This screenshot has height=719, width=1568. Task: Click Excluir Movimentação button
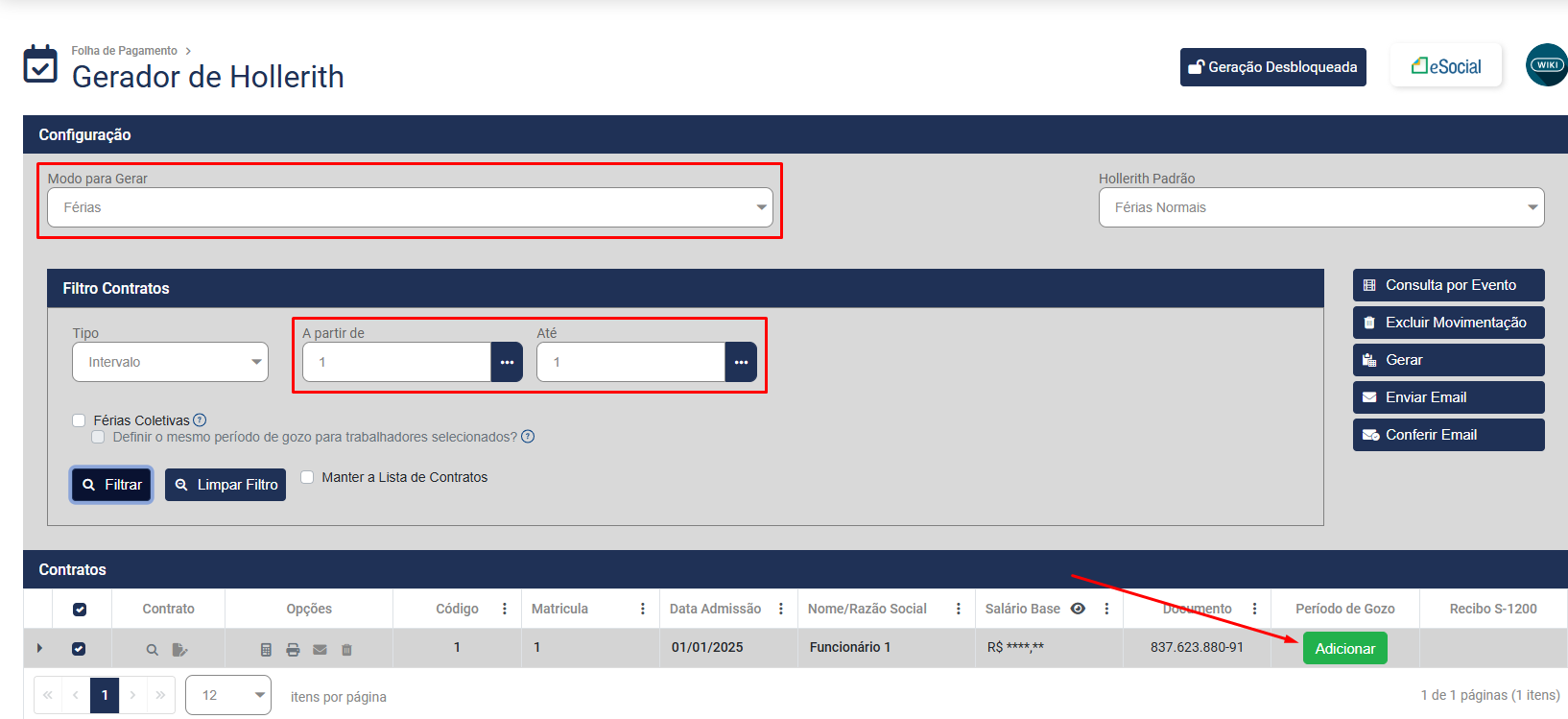[1449, 323]
